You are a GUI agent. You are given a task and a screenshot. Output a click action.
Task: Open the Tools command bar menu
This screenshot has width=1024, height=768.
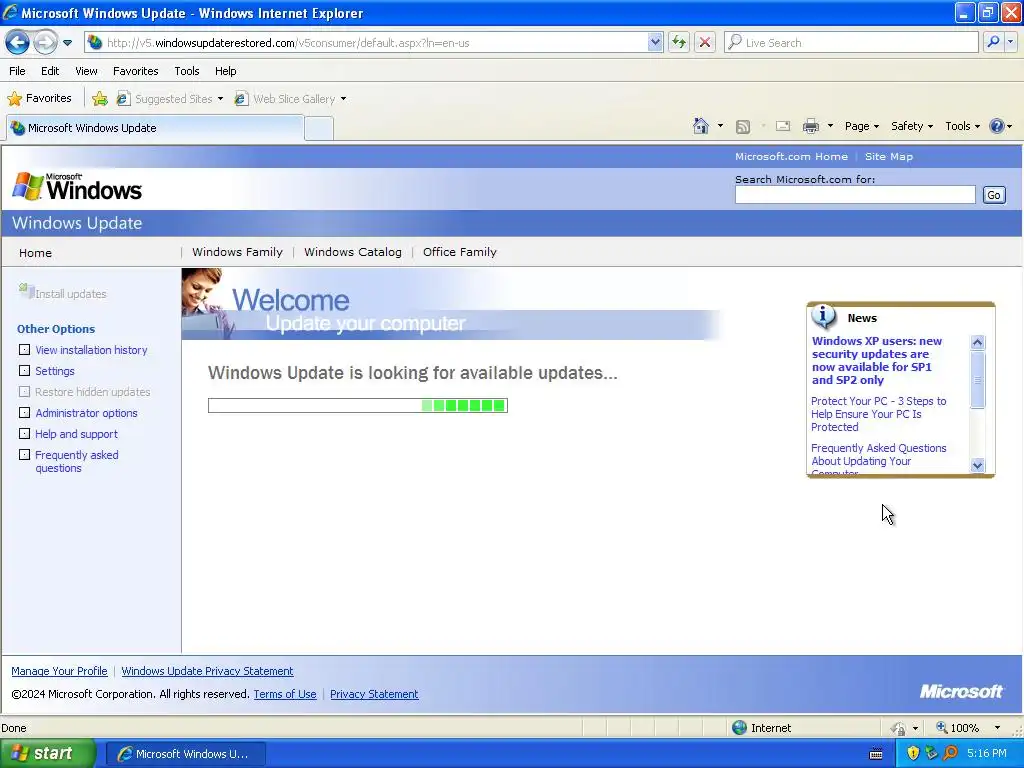point(963,126)
